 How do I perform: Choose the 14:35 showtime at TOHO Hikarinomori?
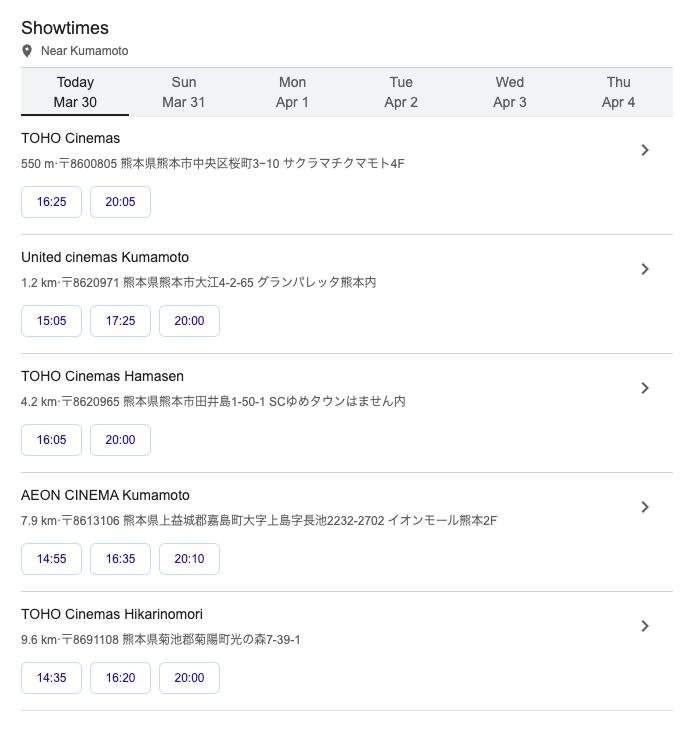pyautogui.click(x=51, y=678)
